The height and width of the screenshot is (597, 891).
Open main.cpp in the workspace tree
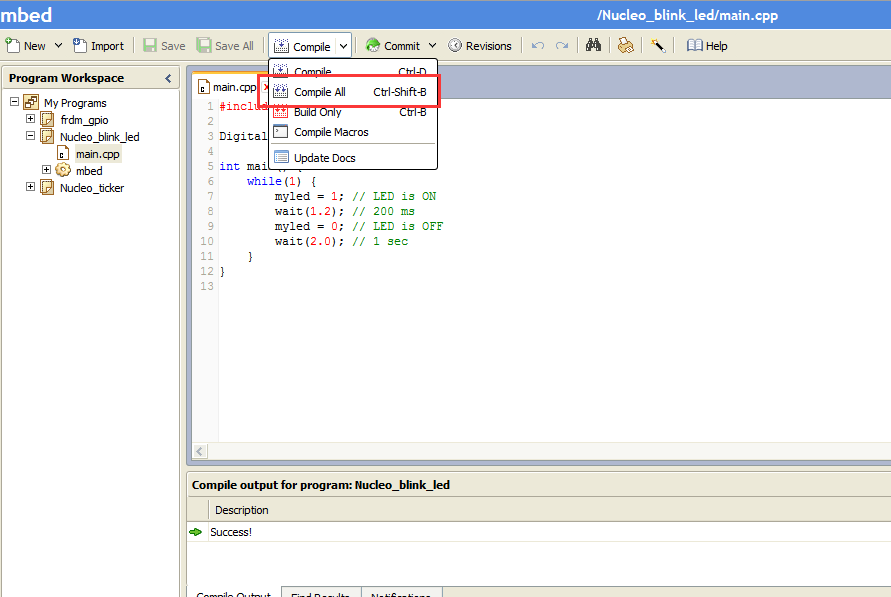tap(98, 154)
